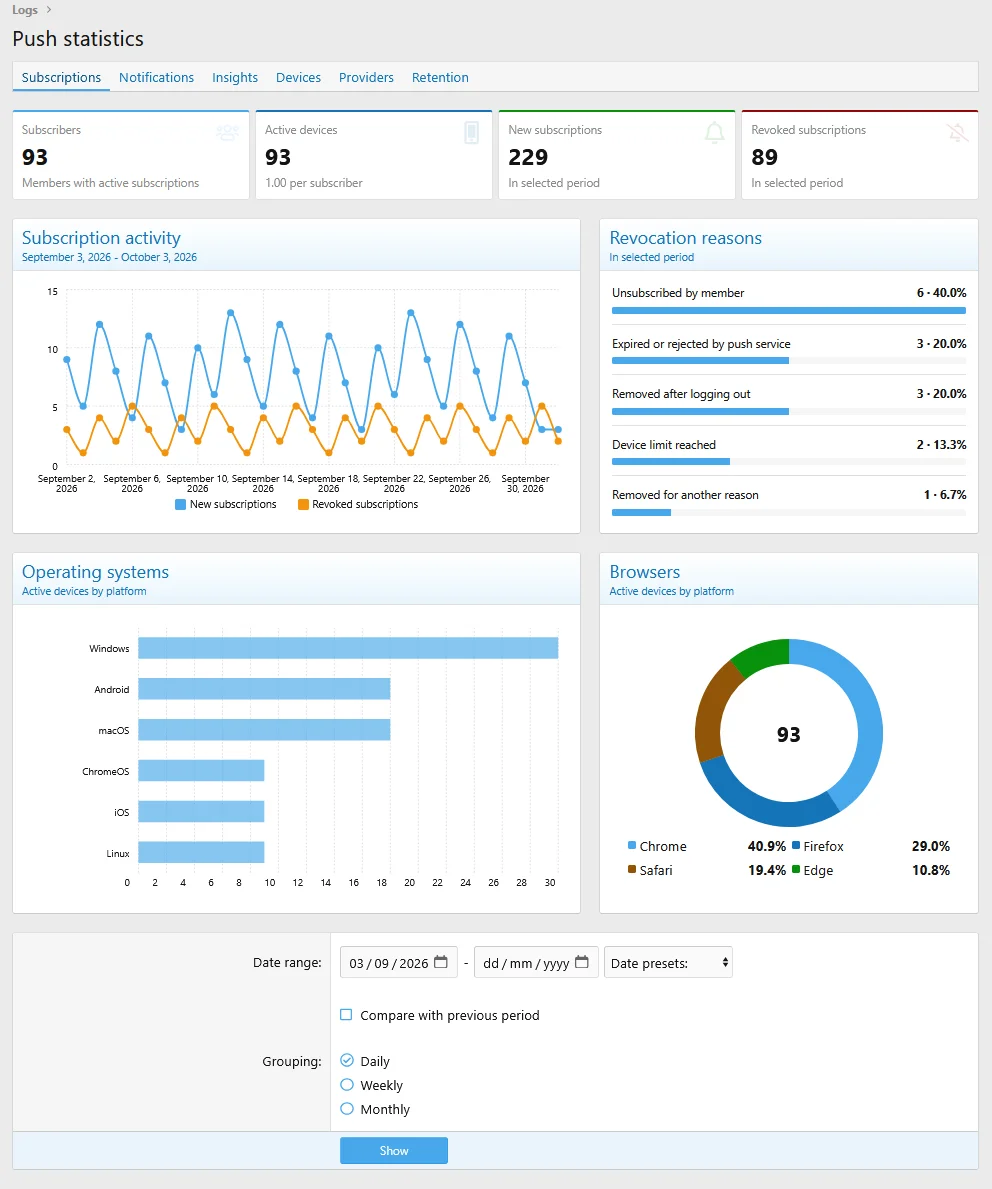Open calendar picker for the empty end date
The image size is (992, 1189).
tap(582, 962)
